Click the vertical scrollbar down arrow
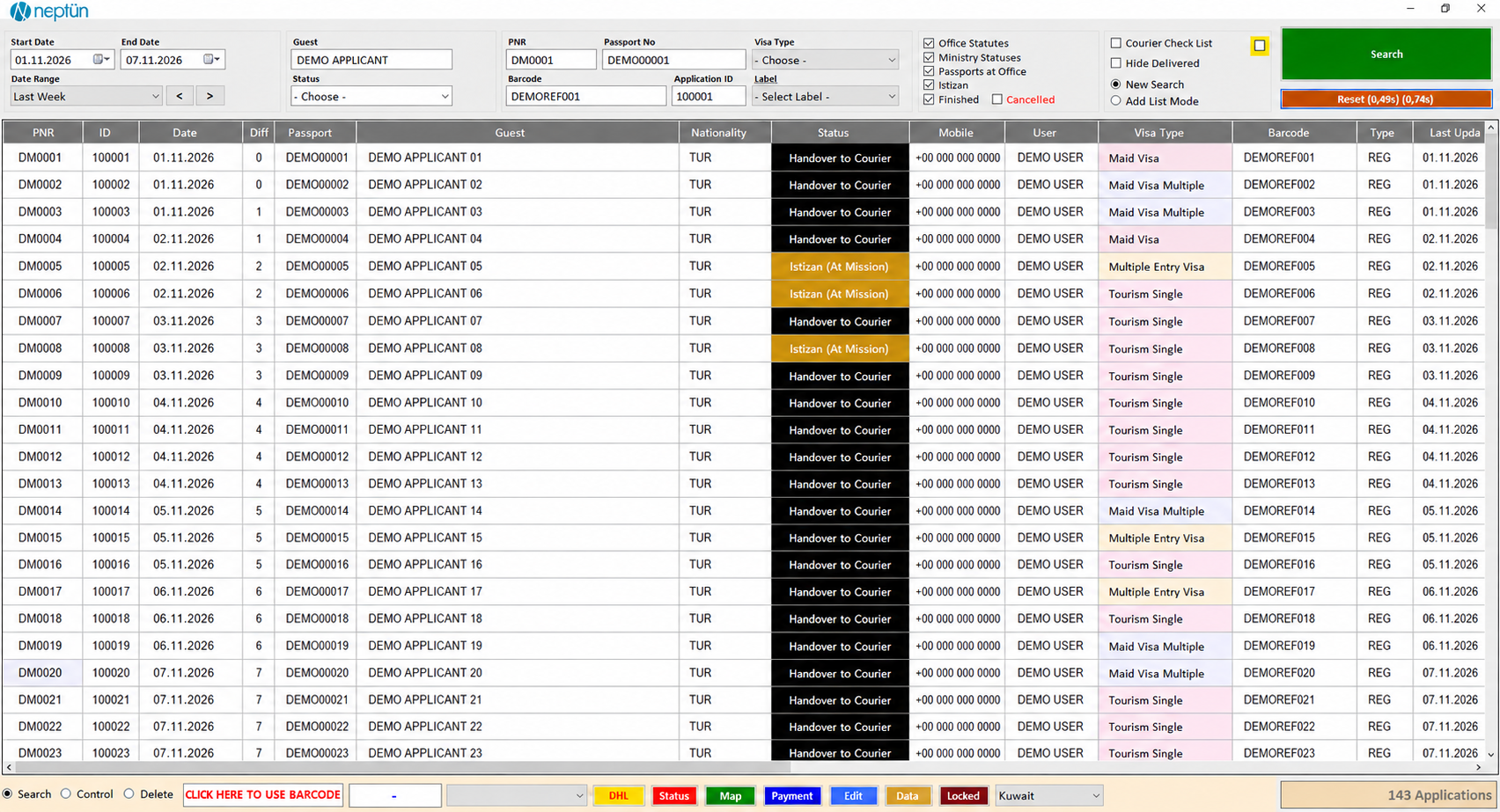Viewport: 1500px width, 812px height. [x=1491, y=754]
